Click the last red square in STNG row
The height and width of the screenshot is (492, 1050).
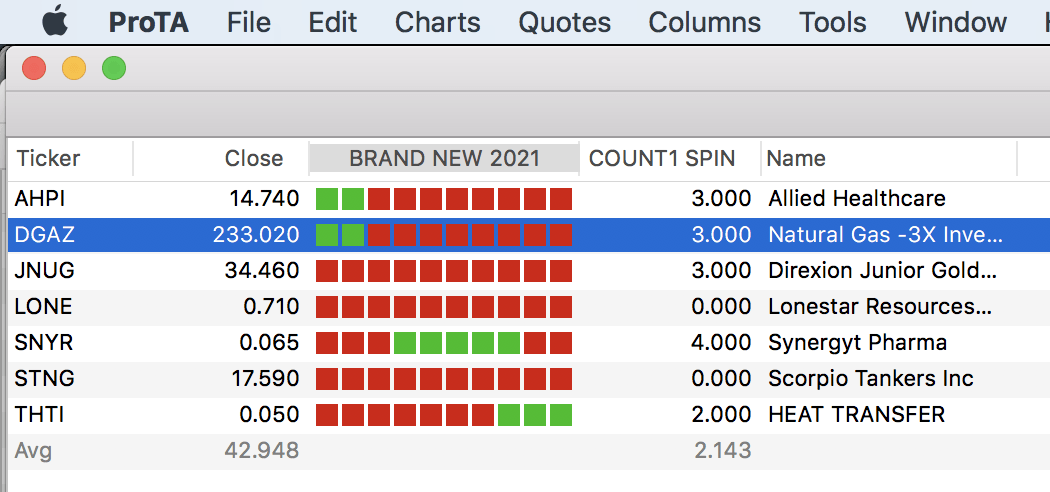[x=561, y=379]
